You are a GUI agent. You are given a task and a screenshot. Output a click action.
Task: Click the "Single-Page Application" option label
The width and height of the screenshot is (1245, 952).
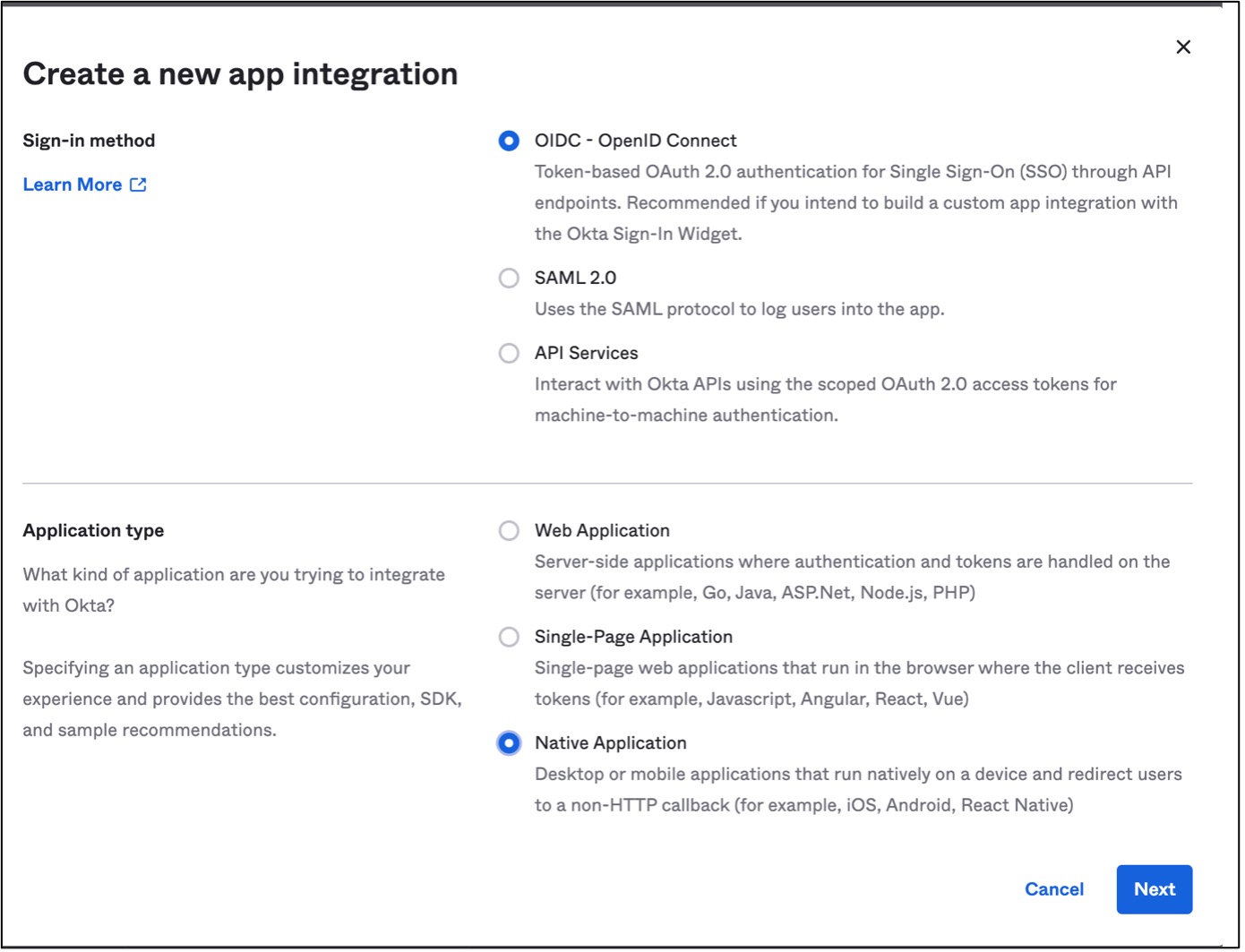[x=633, y=637]
